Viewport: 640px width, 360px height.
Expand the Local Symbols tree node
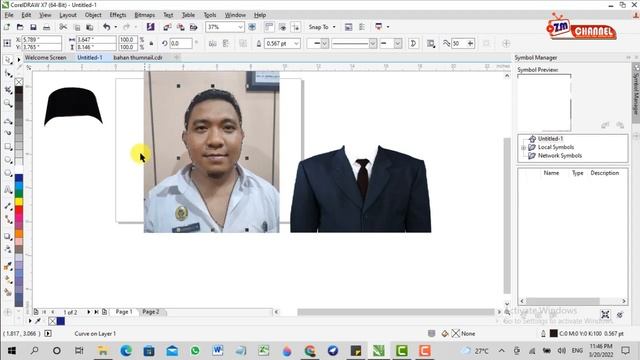tap(523, 147)
